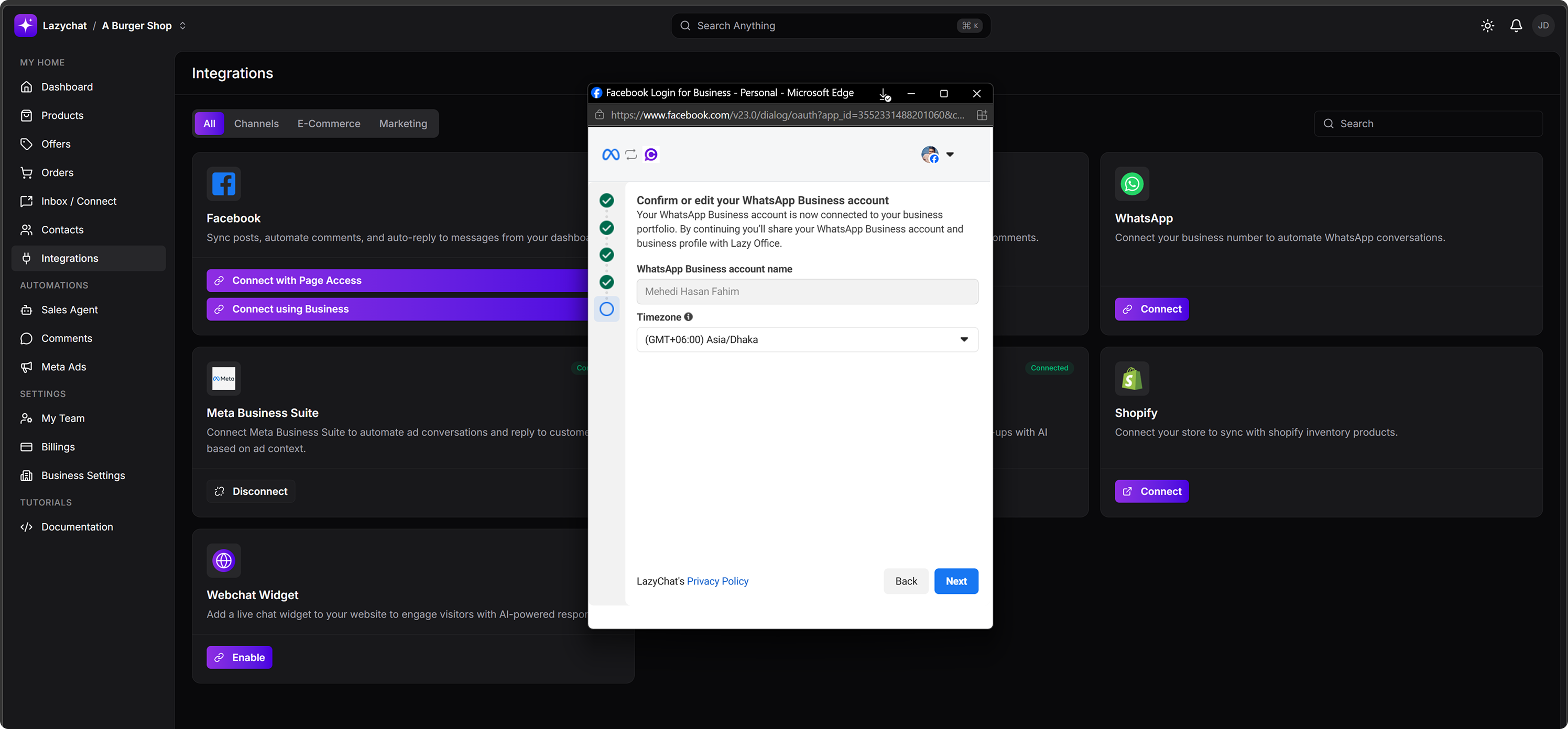This screenshot has width=1568, height=729.
Task: Click the WhatsApp Business account name field
Action: (x=807, y=292)
